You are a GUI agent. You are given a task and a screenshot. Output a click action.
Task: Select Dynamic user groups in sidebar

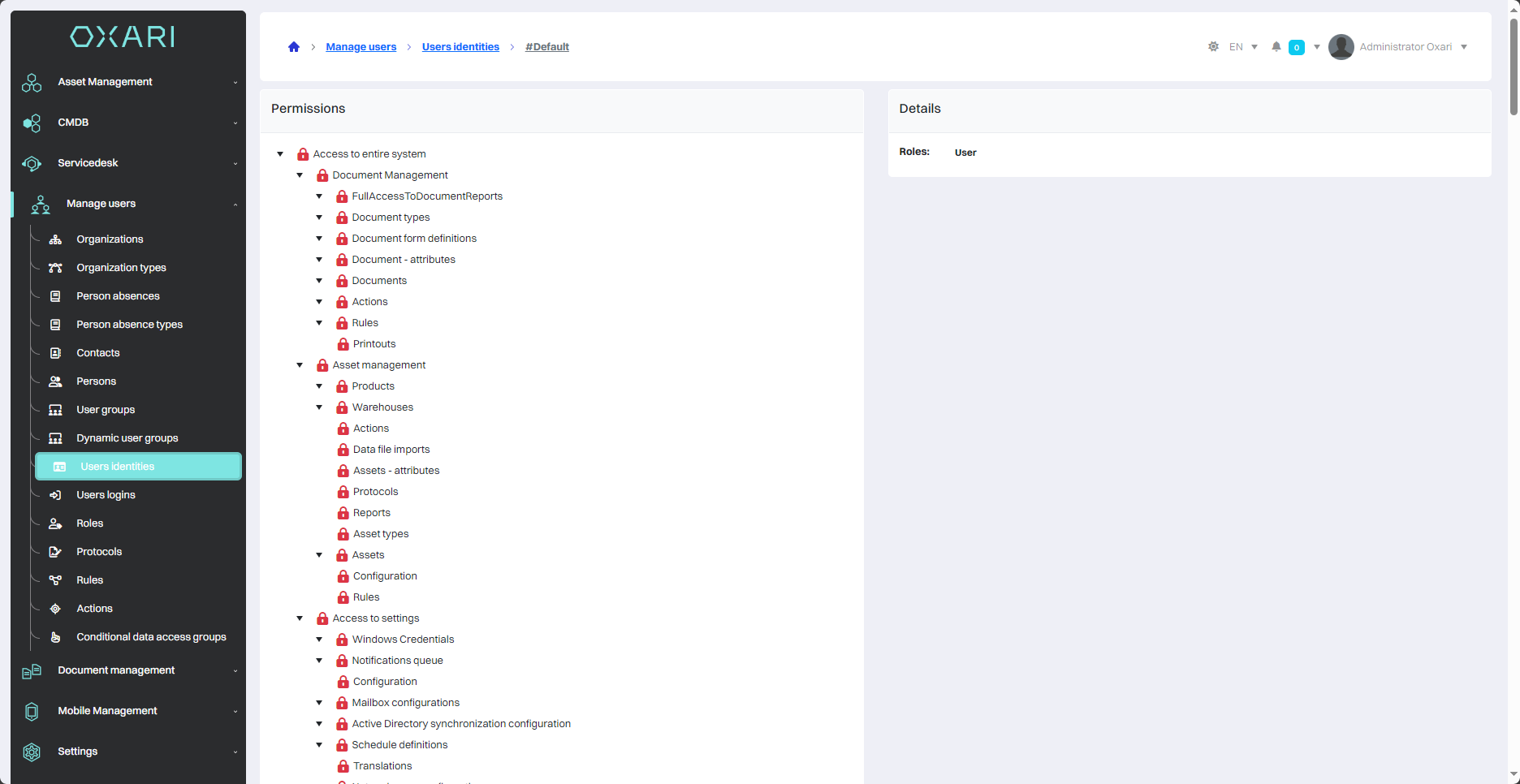coord(127,438)
